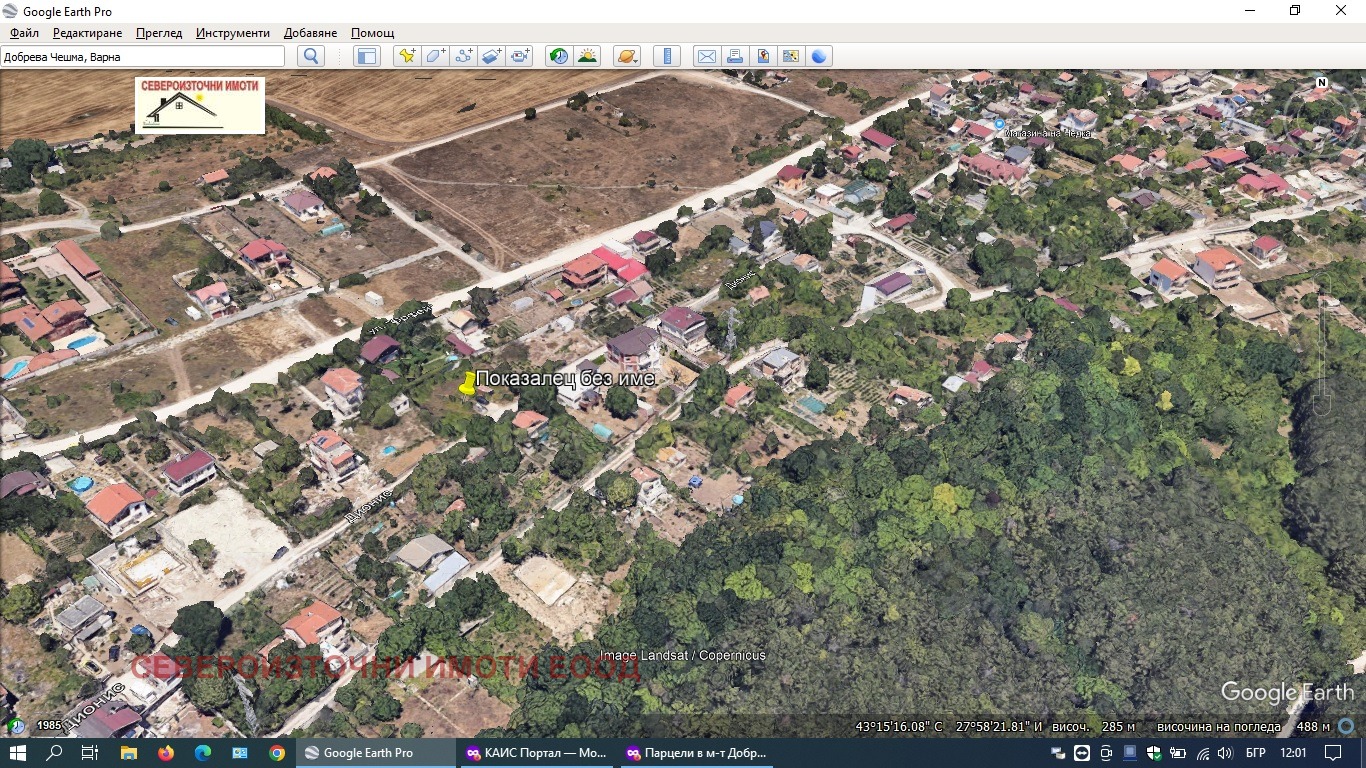Expand the Преглед menu
The height and width of the screenshot is (768, 1366).
coord(159,33)
